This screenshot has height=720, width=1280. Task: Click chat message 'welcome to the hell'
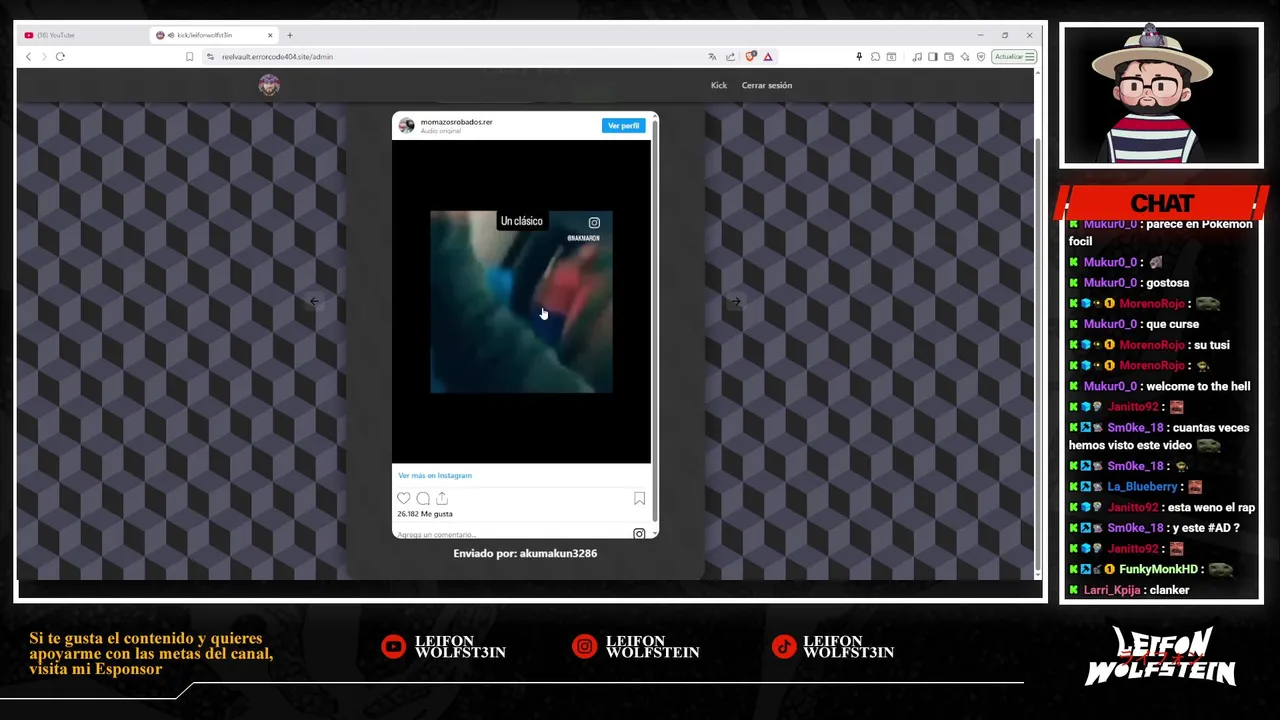[x=1198, y=386]
